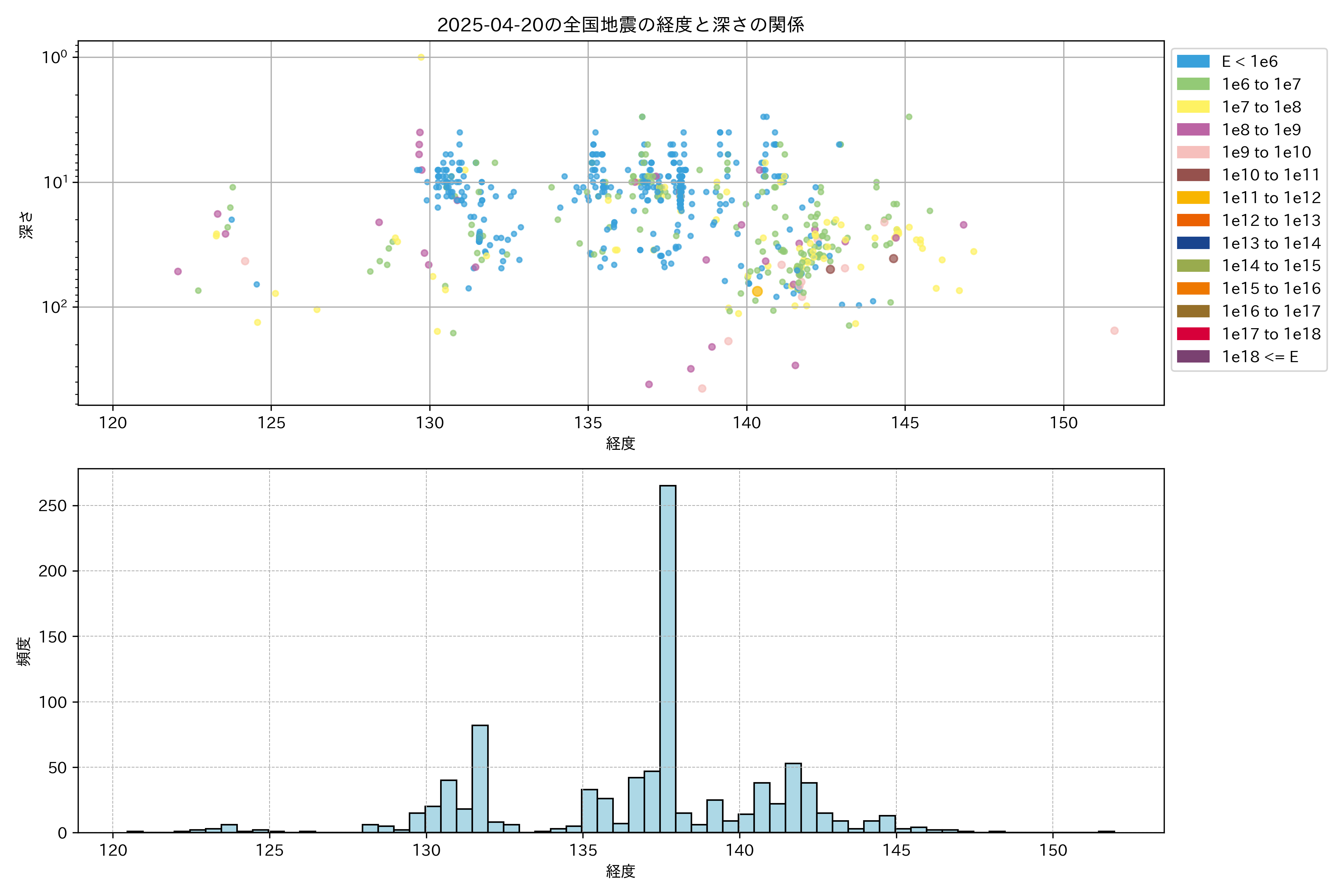
Task: Click the yellow '1e7 to 1e8' legend swatch
Action: click(1192, 107)
